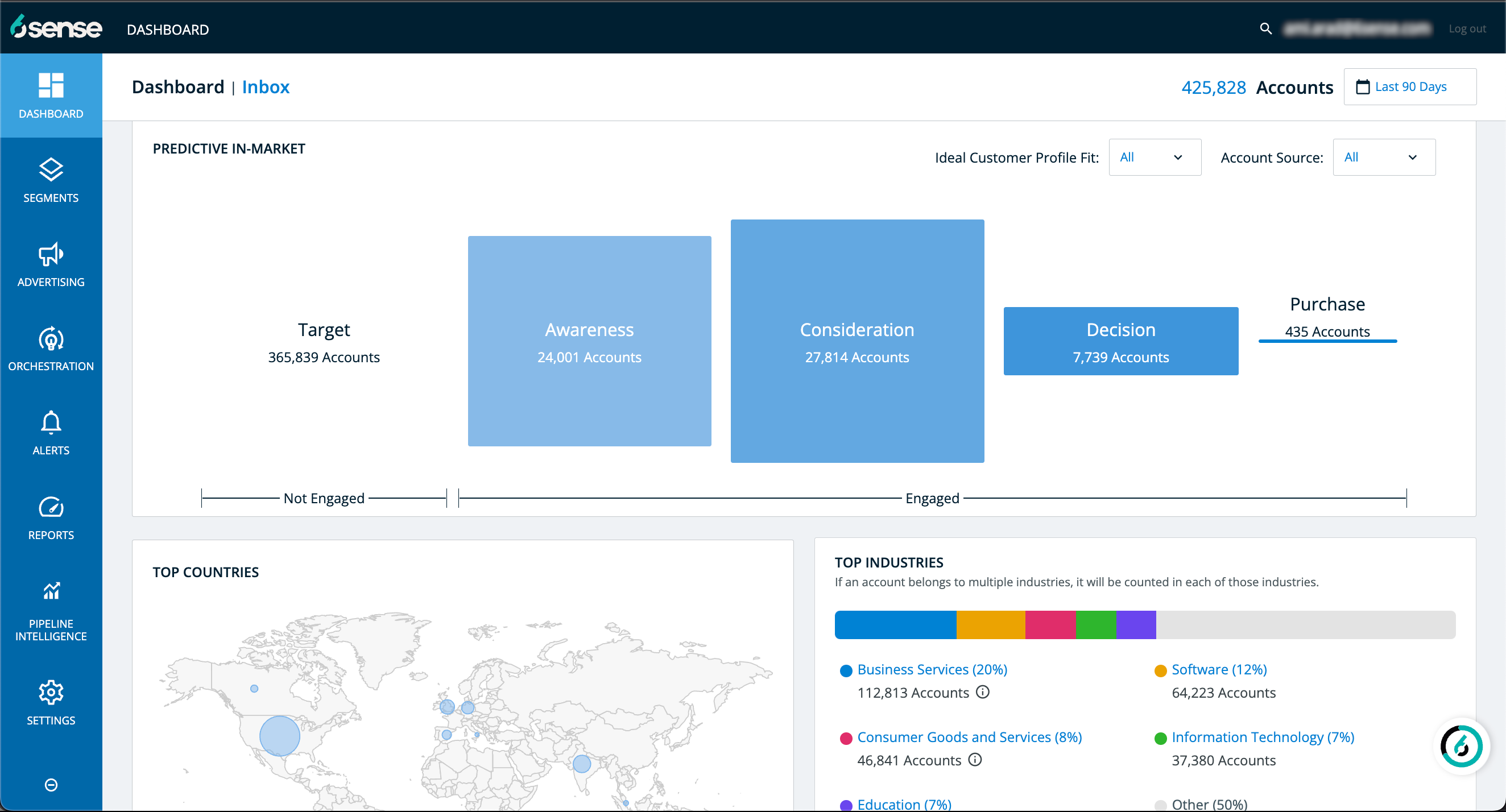Open the Business Services industry link
This screenshot has height=812, width=1506.
tap(932, 669)
